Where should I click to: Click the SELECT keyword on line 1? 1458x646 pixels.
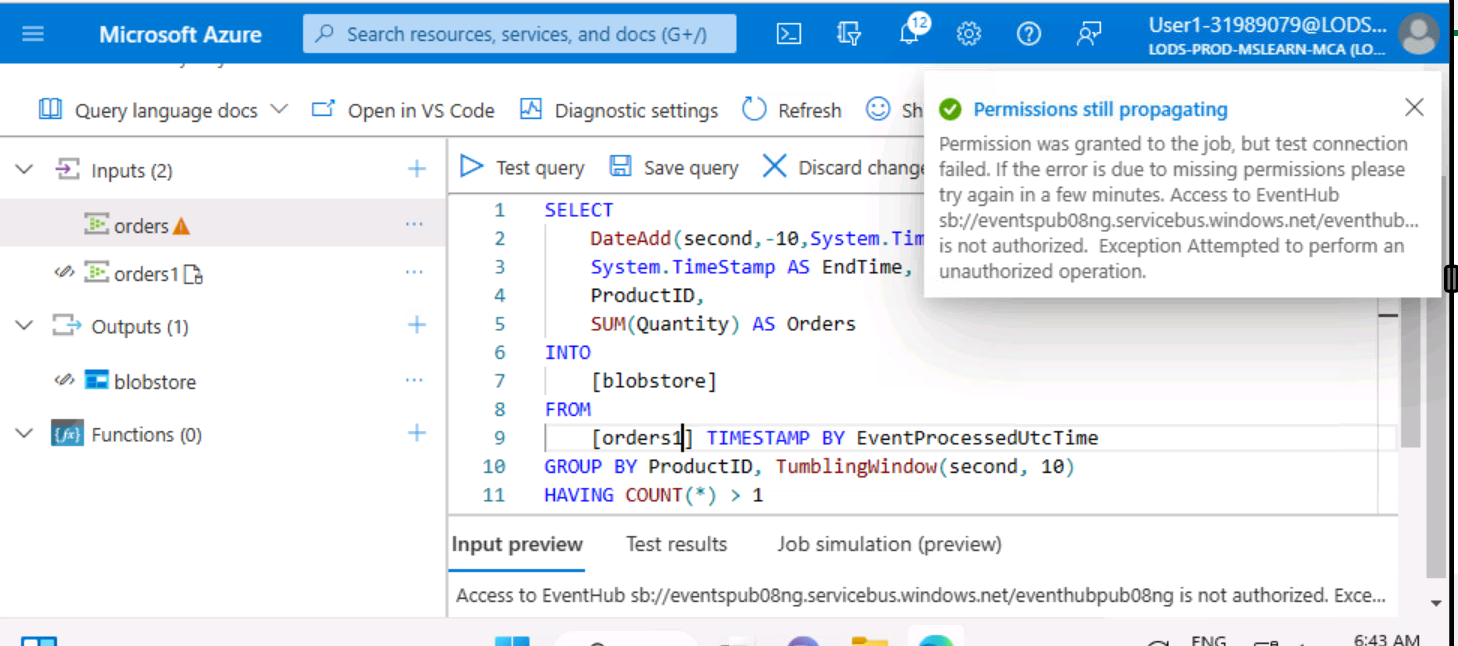pos(579,210)
